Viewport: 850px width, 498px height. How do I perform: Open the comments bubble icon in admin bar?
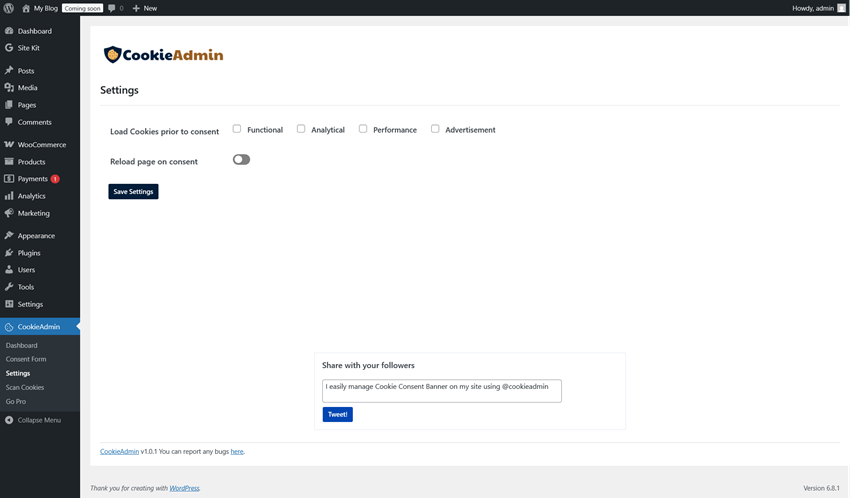[112, 8]
